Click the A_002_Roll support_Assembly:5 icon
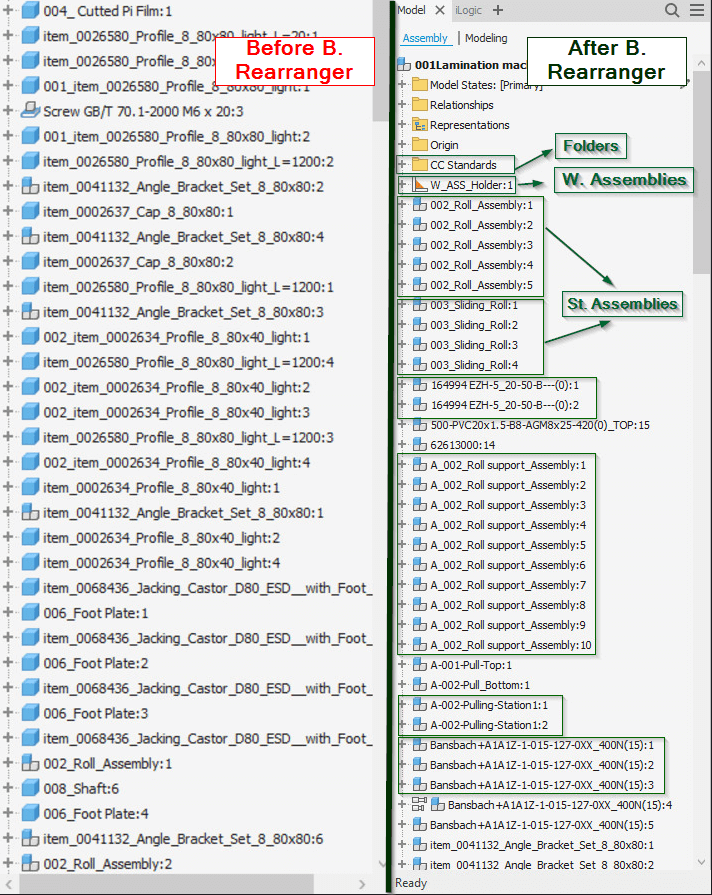The width and height of the screenshot is (712, 895). click(420, 545)
